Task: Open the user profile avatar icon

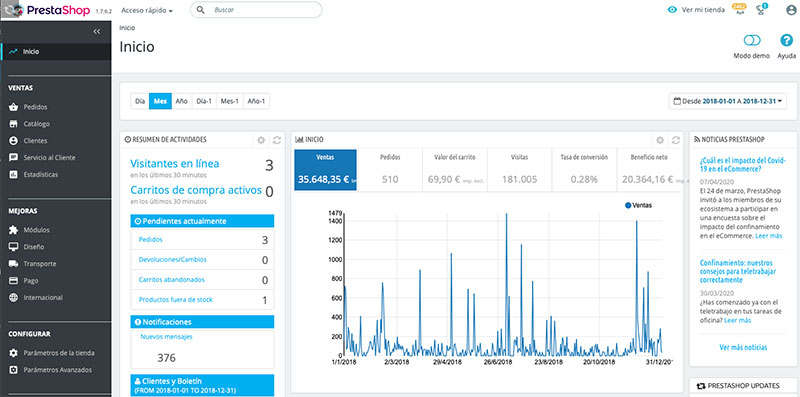Action: pos(791,10)
